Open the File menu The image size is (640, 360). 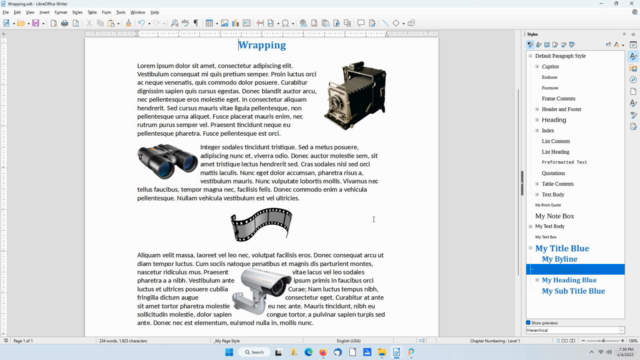(5, 12)
